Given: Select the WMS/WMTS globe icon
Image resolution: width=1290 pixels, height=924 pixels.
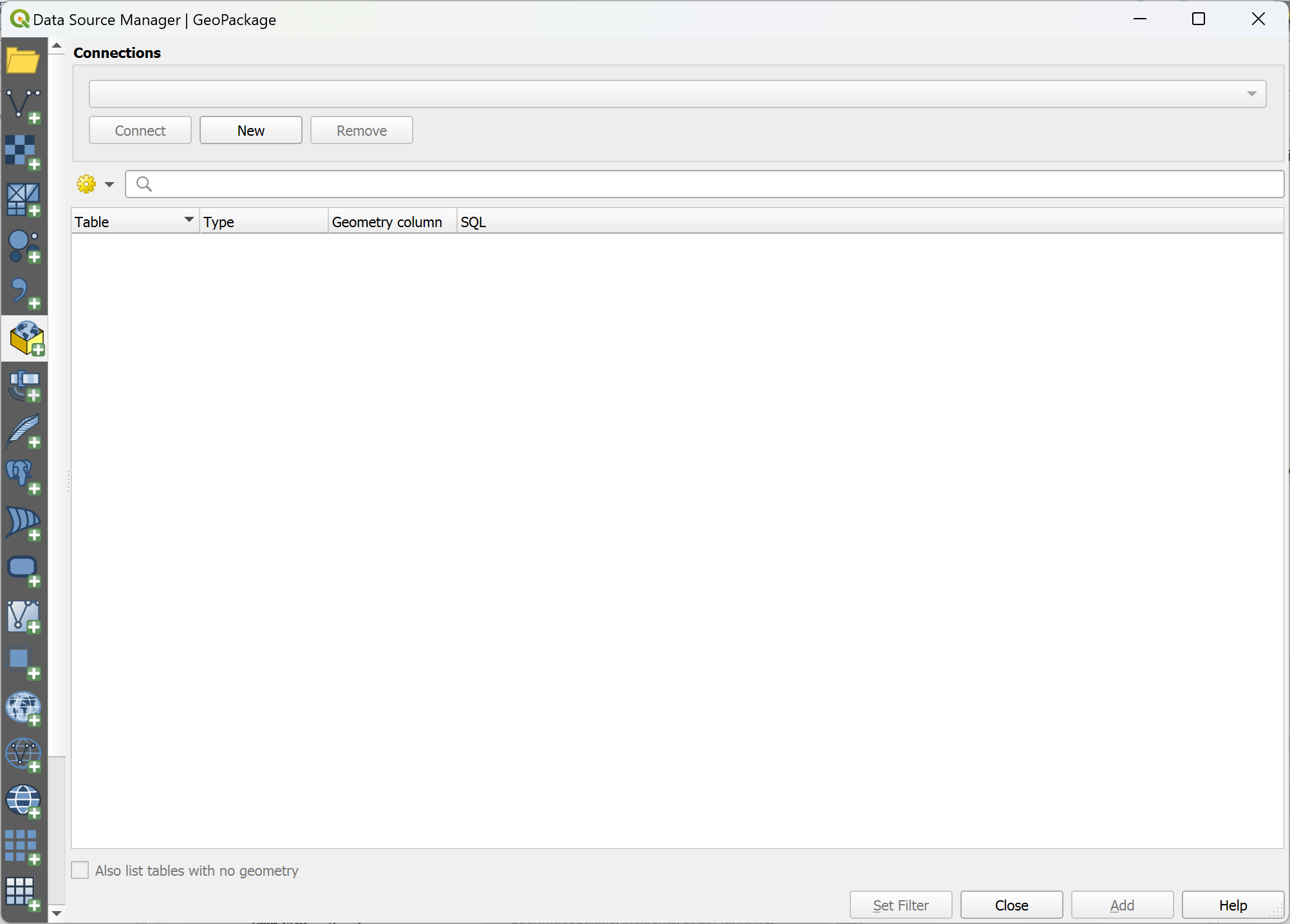Looking at the screenshot, I should 23,709.
